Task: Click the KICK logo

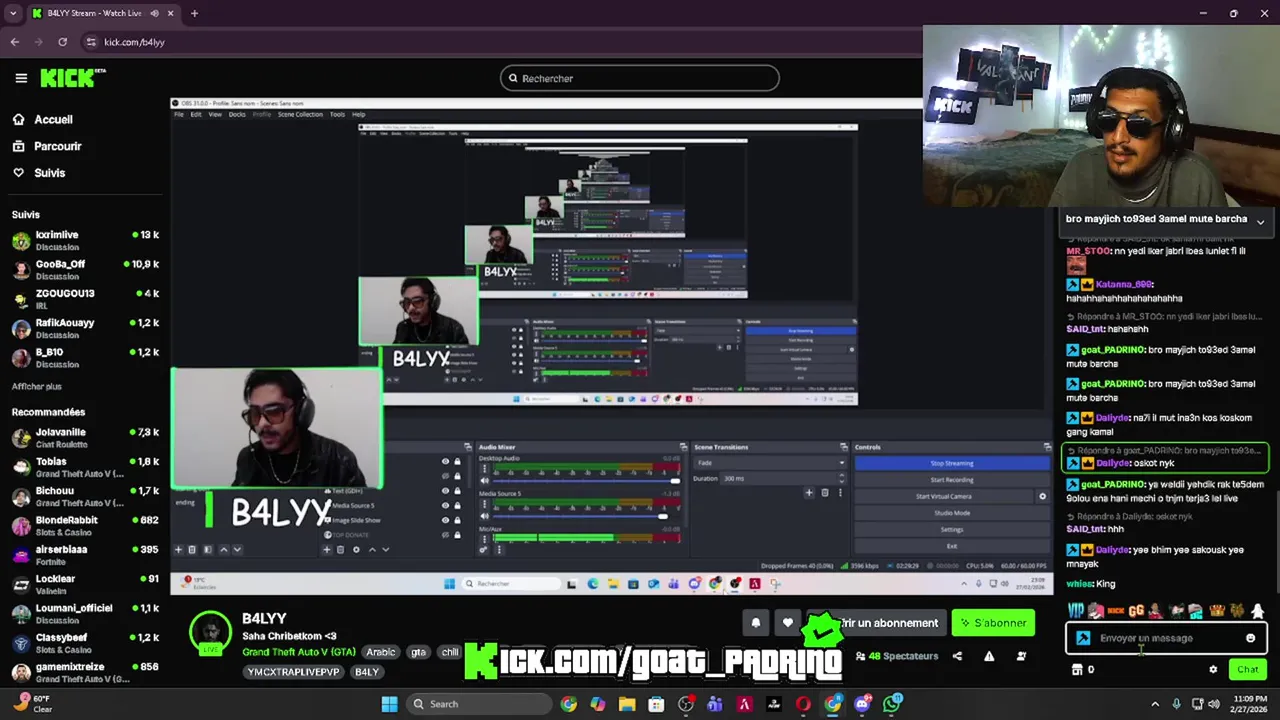Action: pyautogui.click(x=72, y=78)
